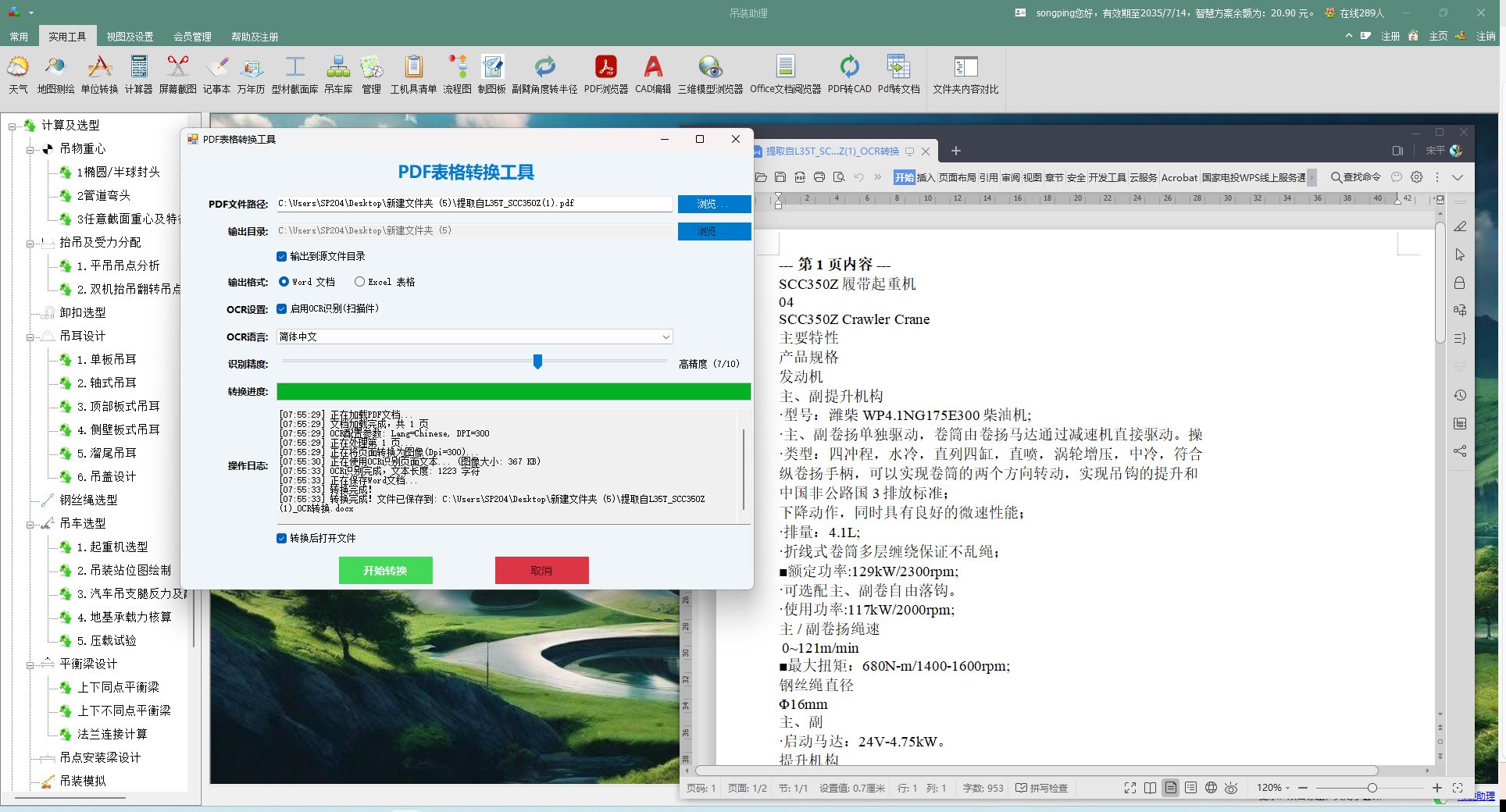Screen dimensions: 1506x812
Task: Launch the CAD编辑 editor
Action: 653,75
